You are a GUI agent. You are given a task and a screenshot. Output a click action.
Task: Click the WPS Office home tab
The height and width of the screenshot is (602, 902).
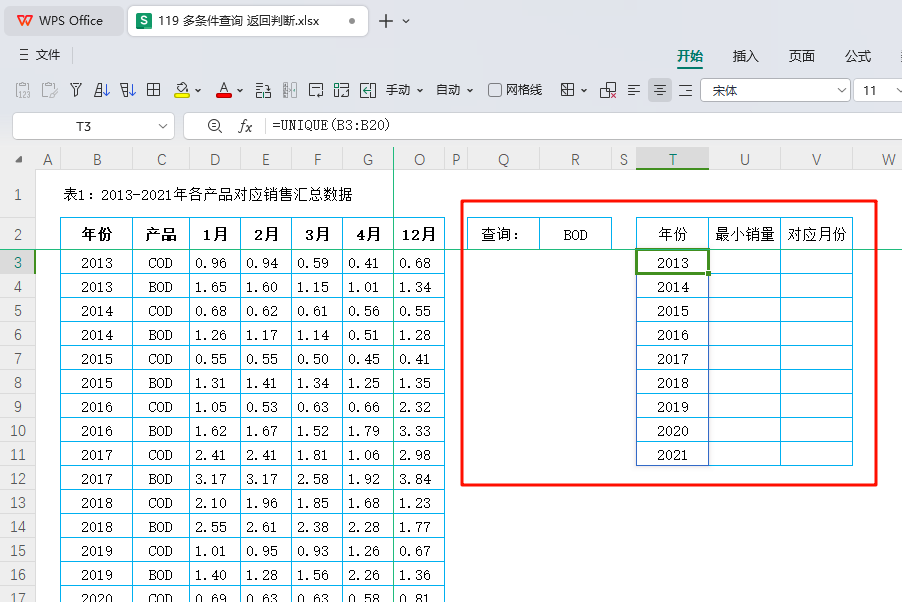point(63,21)
